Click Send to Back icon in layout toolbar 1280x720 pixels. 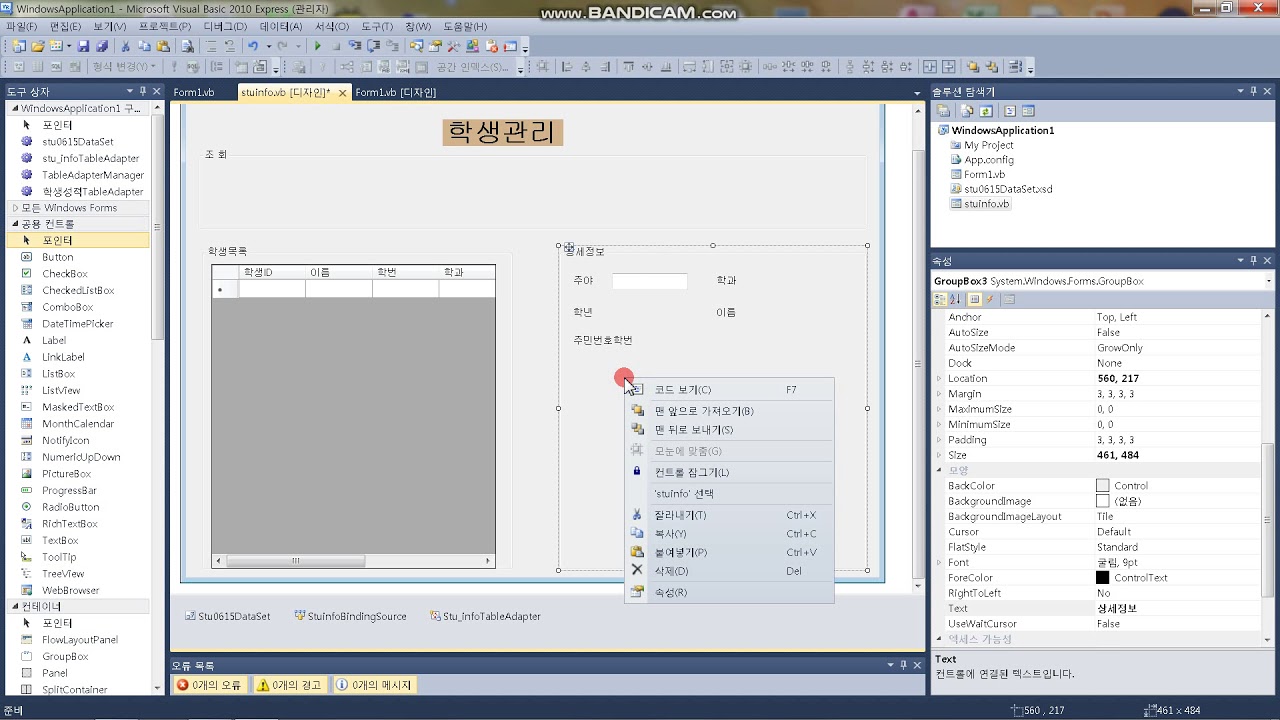(x=991, y=67)
